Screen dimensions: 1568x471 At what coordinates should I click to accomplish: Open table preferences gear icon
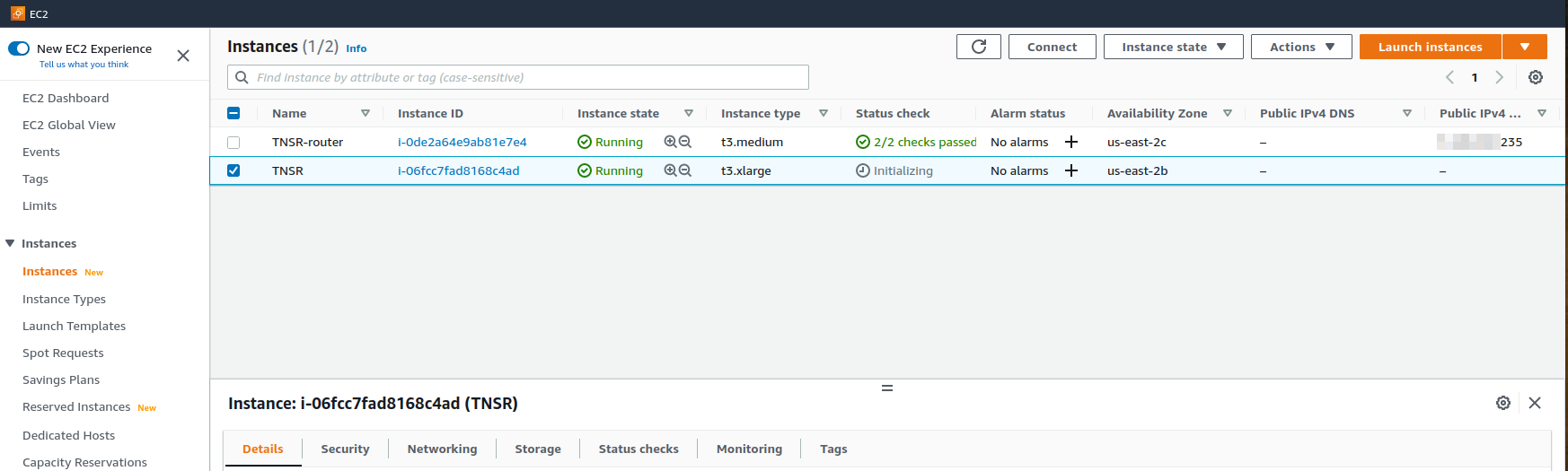pyautogui.click(x=1536, y=77)
